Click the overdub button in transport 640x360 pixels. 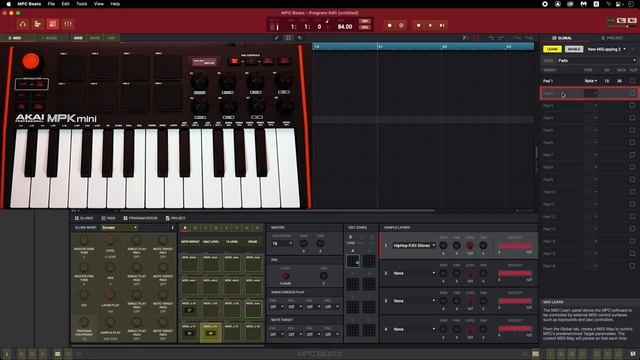401,25
